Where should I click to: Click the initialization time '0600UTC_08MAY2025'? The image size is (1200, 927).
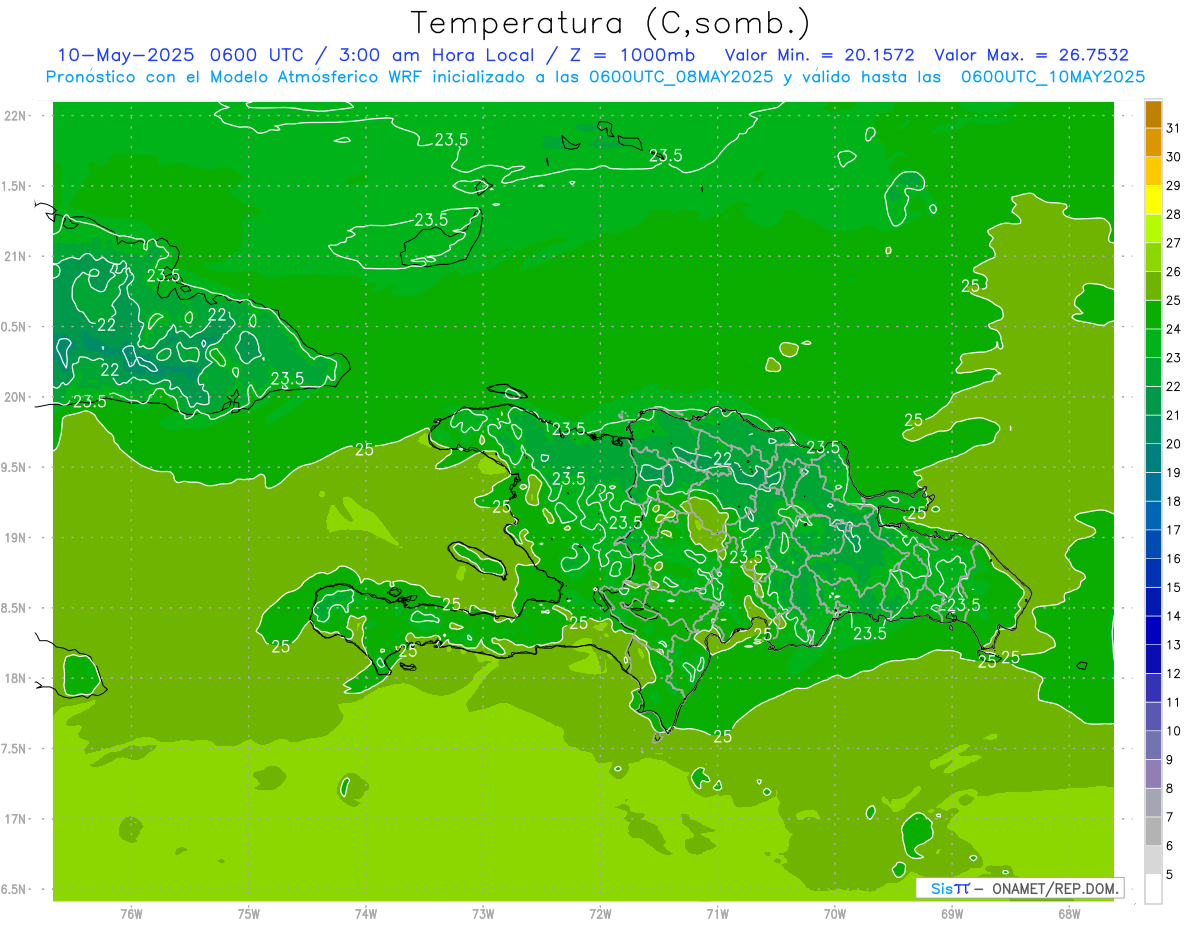(x=681, y=77)
